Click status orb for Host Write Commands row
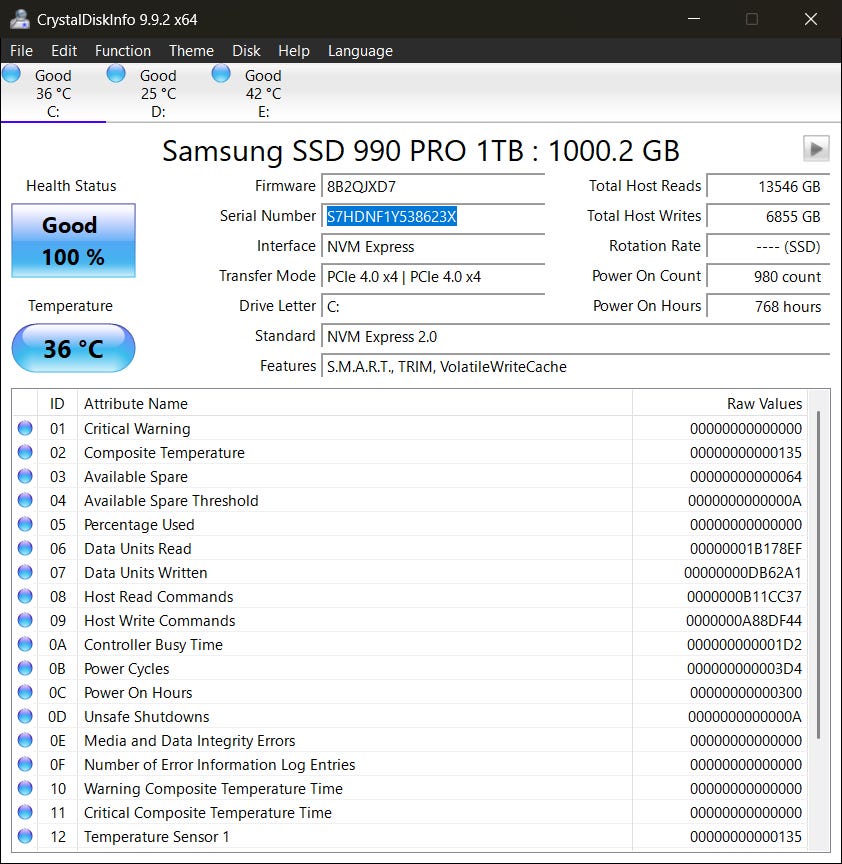 [25, 620]
